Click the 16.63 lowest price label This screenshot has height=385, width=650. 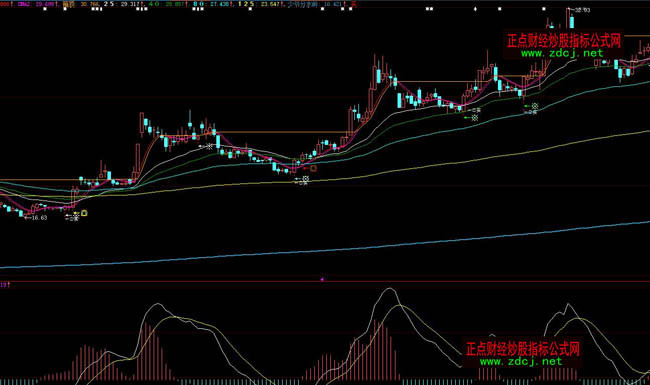tap(39, 218)
